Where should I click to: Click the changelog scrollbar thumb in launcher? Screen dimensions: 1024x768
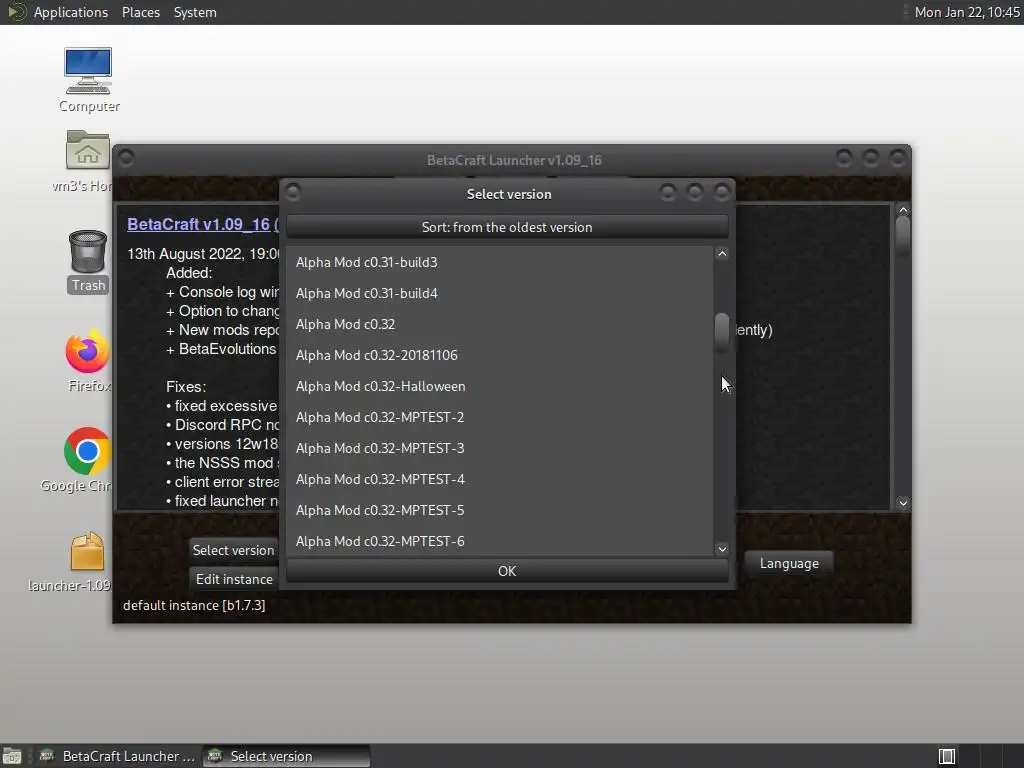903,235
